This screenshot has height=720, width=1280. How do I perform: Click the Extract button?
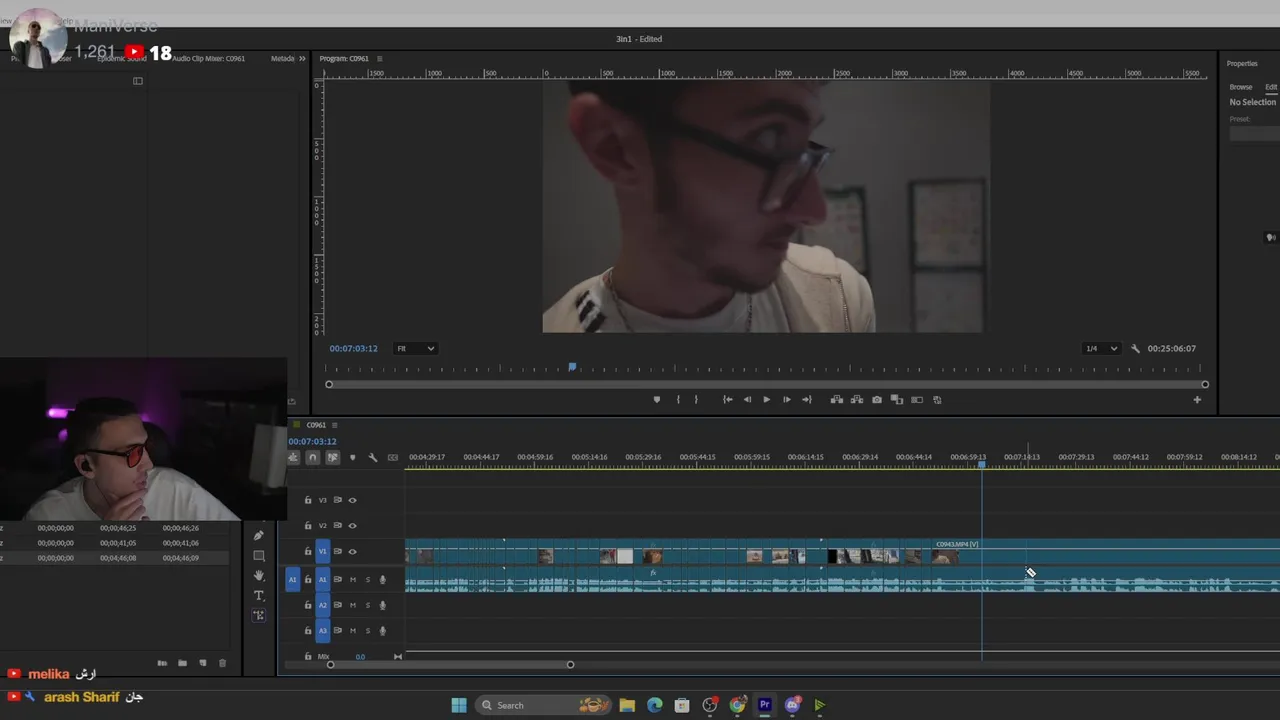[x=857, y=400]
